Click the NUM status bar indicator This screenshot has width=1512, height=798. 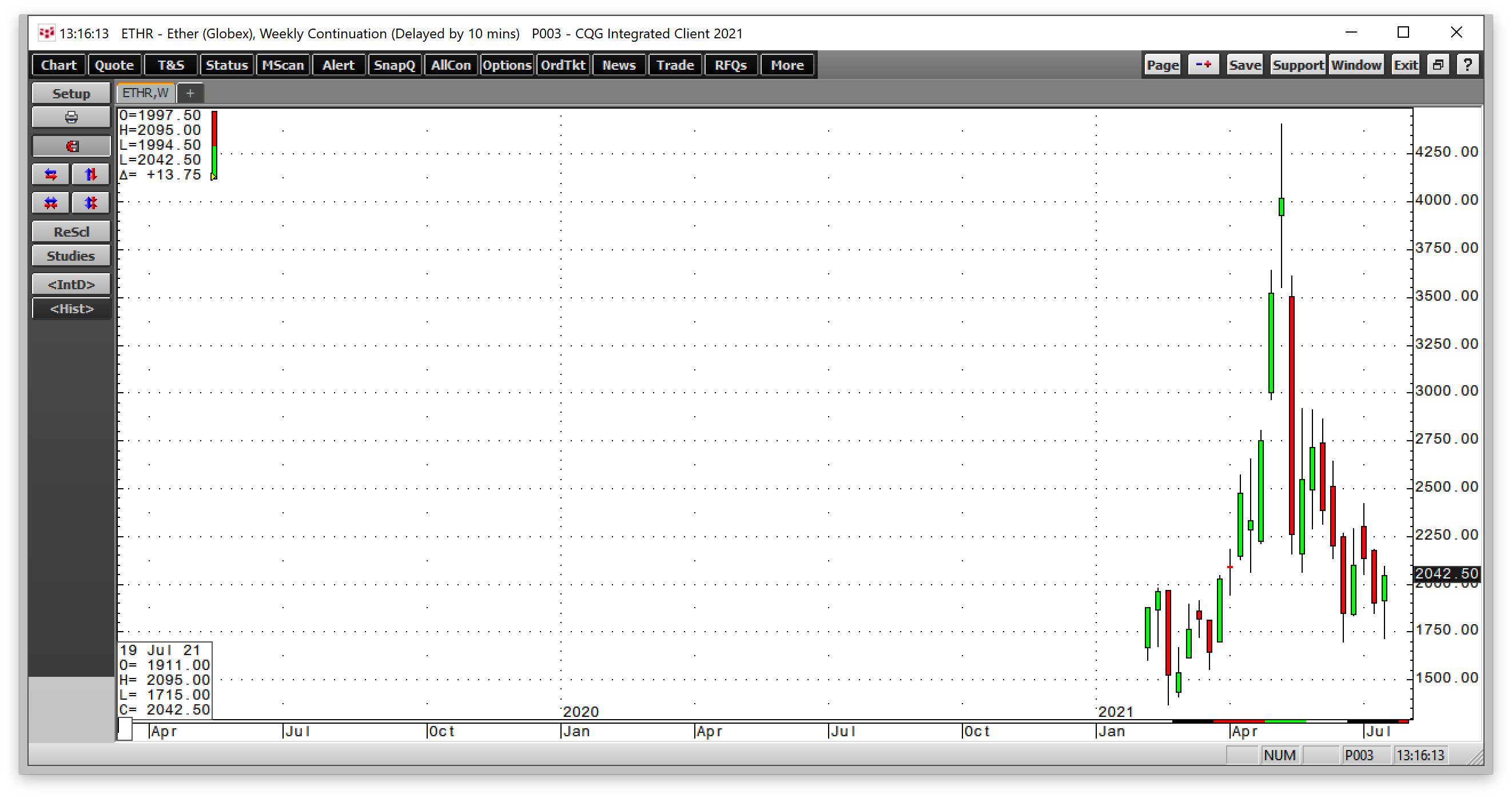[x=1280, y=755]
